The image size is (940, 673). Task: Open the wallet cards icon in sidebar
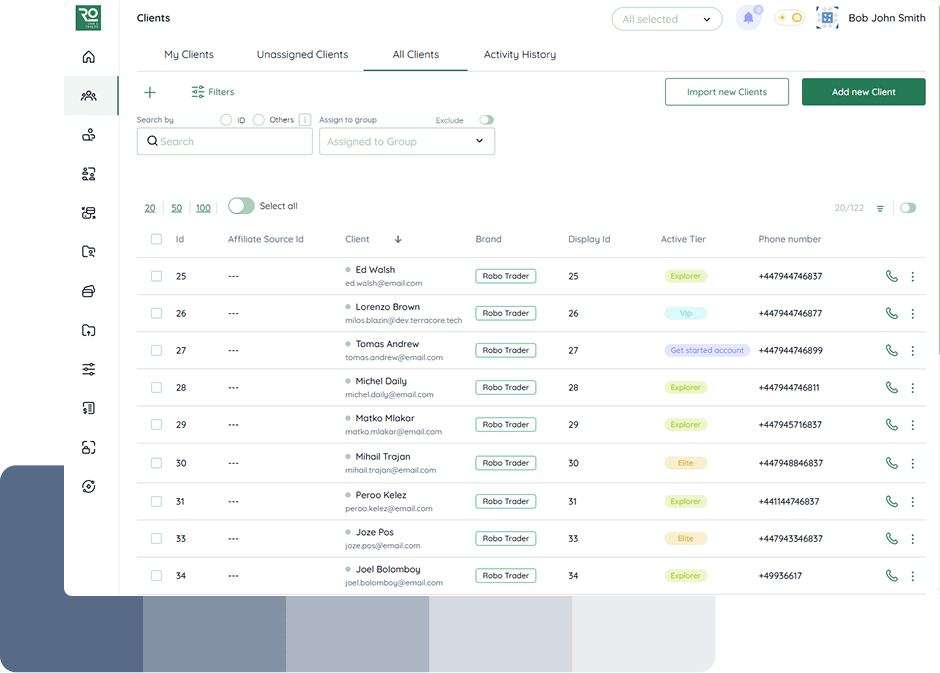89,291
